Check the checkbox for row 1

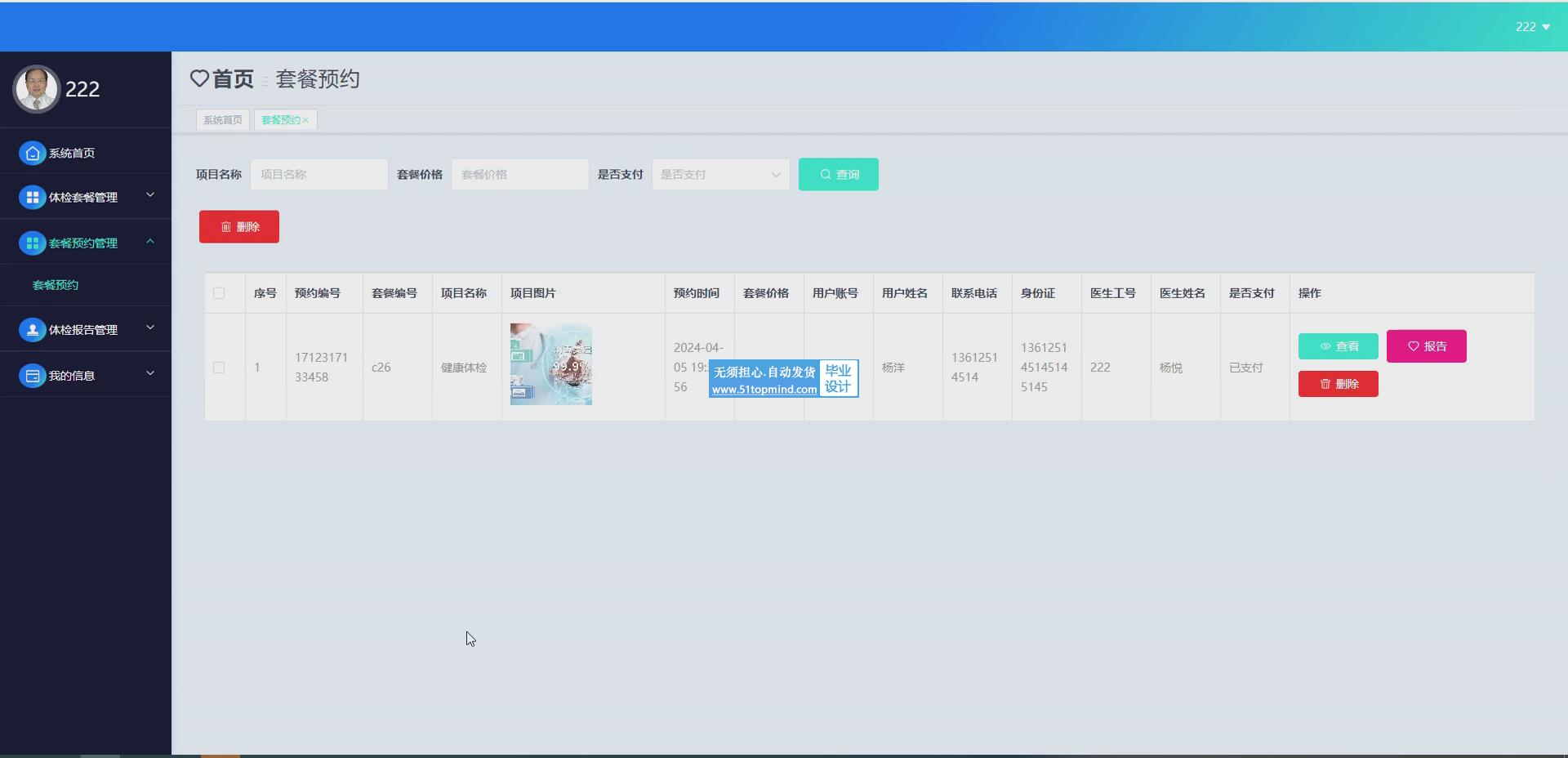click(x=219, y=368)
